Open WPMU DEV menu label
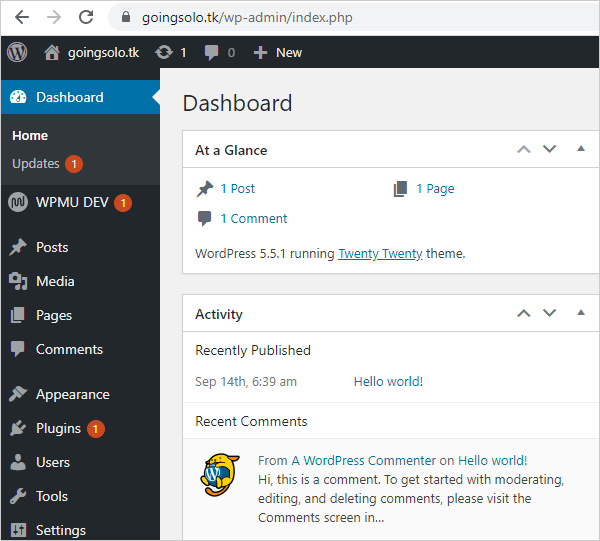 [72, 202]
